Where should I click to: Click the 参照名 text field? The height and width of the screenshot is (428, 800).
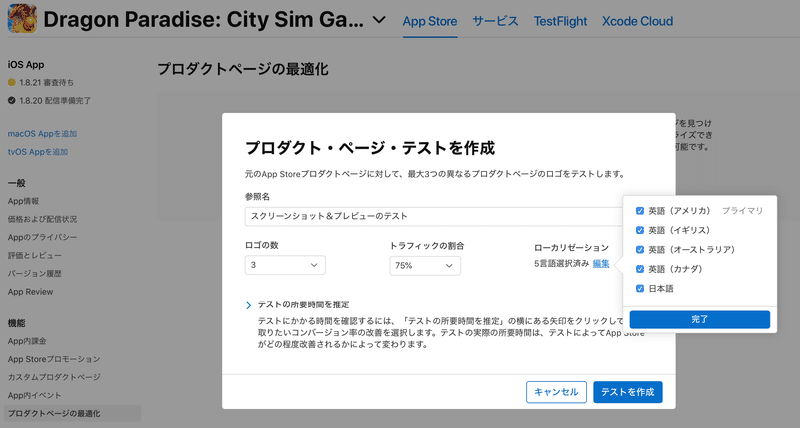[434, 216]
